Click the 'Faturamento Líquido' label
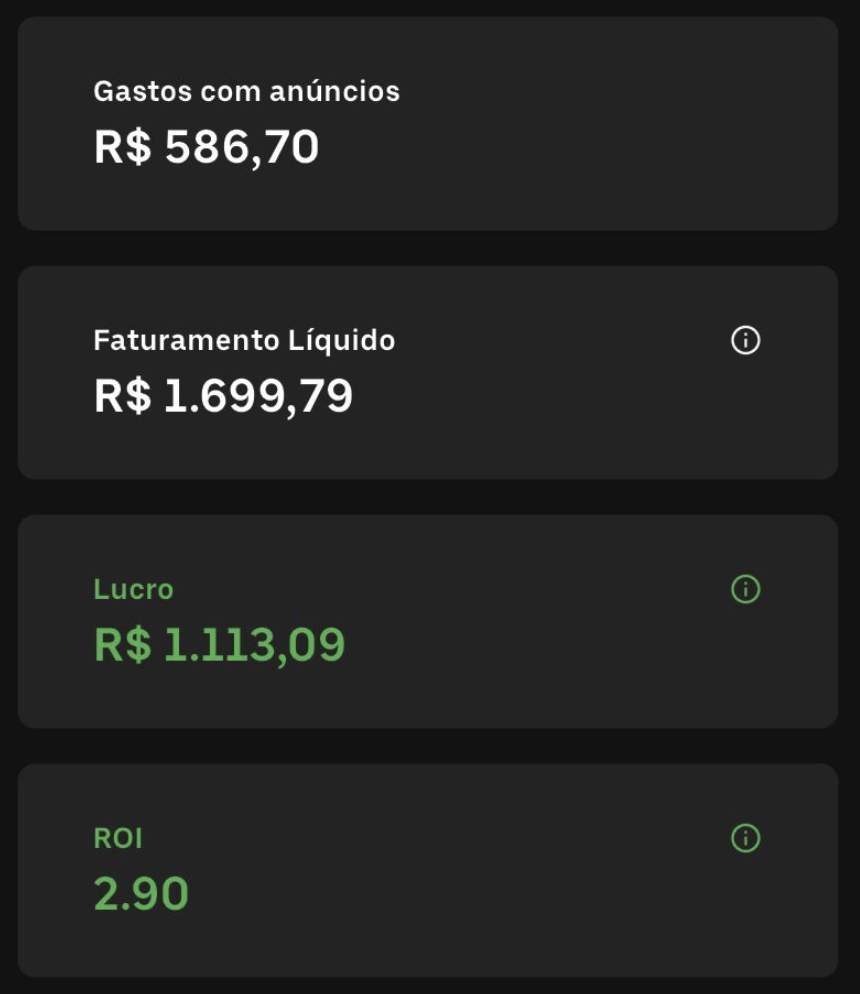Viewport: 860px width, 994px height. 244,341
